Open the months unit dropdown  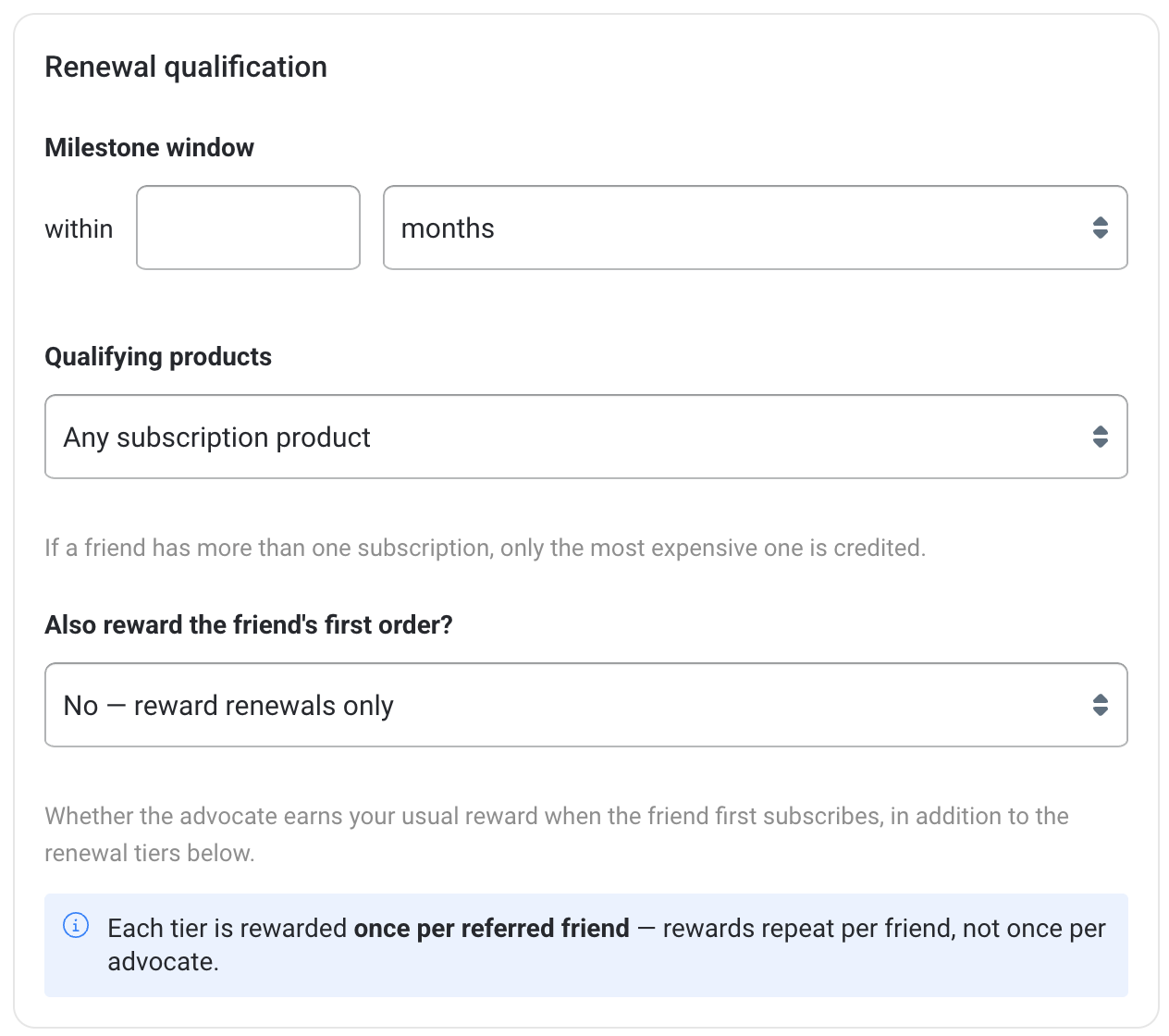[x=756, y=228]
